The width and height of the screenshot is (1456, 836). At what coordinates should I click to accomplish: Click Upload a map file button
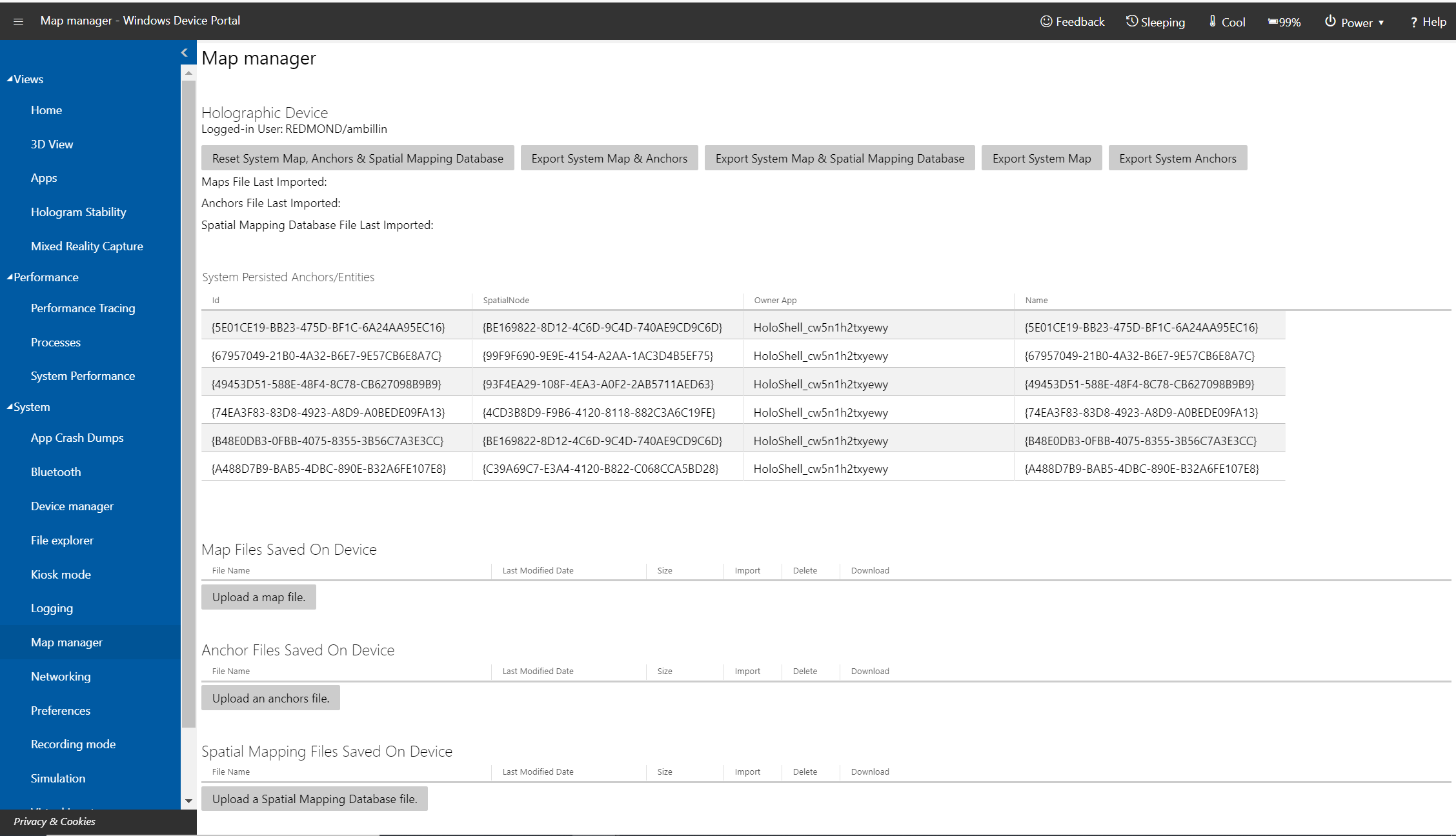click(258, 597)
